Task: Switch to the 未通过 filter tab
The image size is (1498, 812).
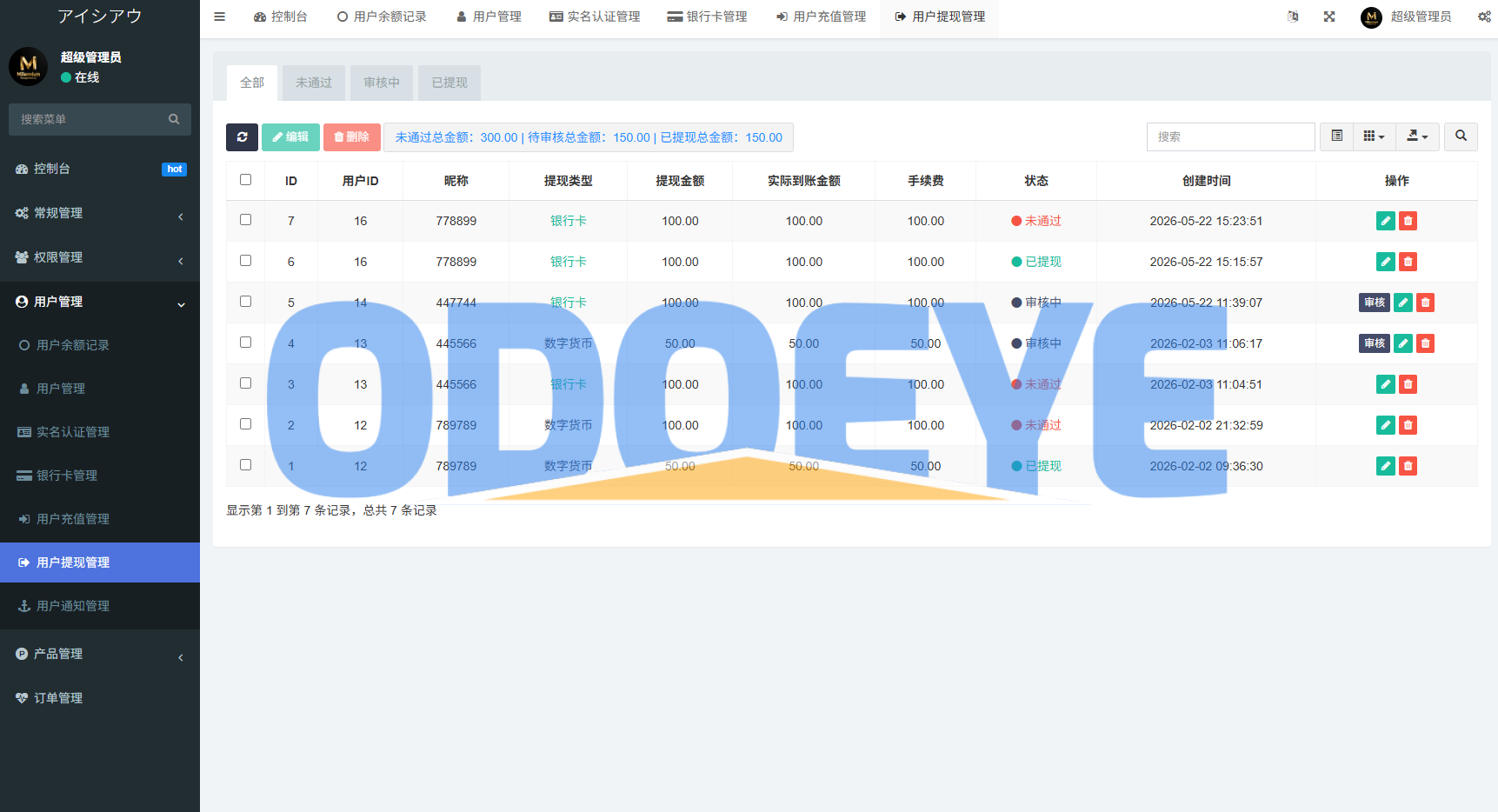Action: click(x=314, y=83)
